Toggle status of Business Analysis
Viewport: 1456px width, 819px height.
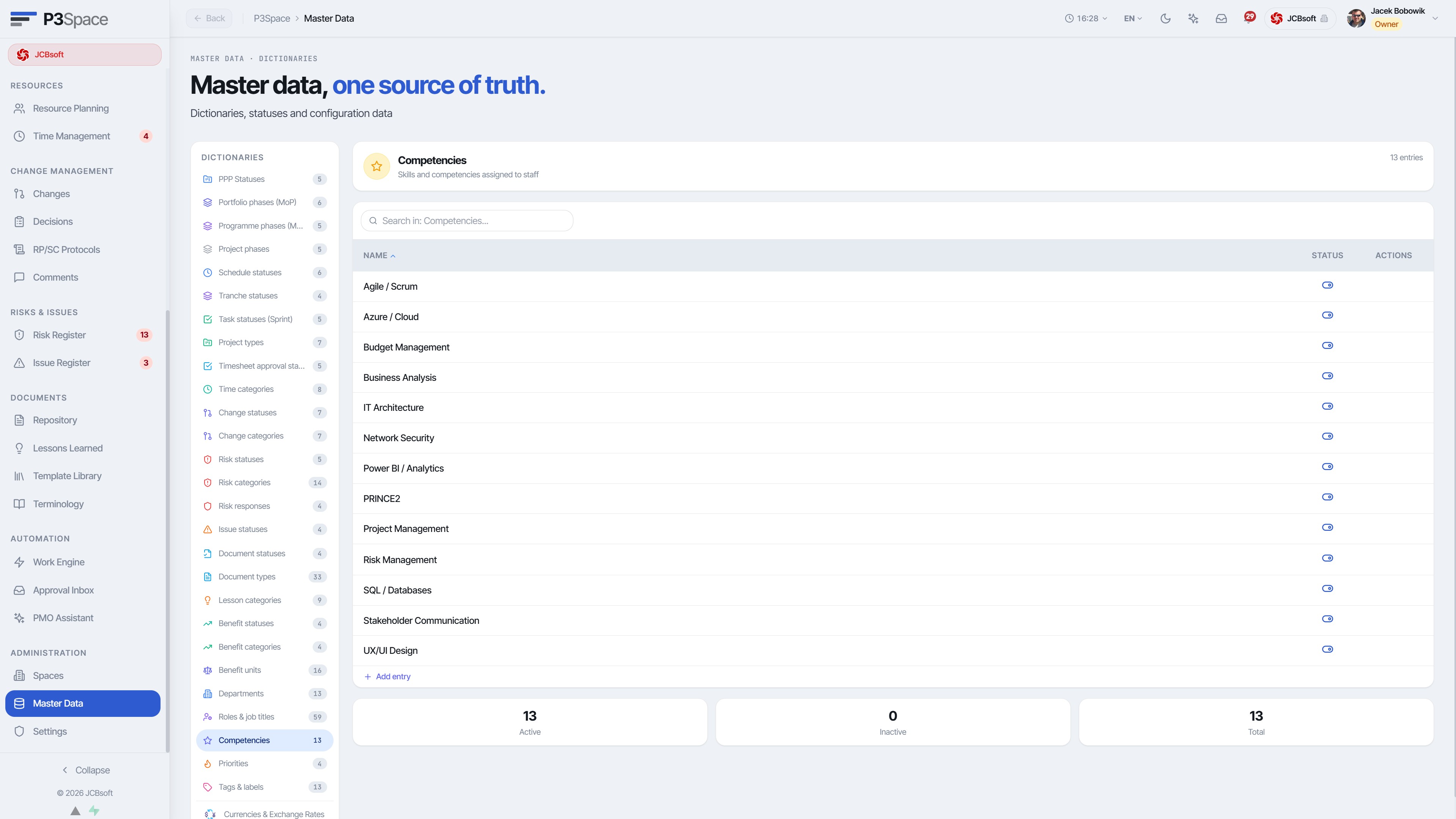(x=1328, y=376)
